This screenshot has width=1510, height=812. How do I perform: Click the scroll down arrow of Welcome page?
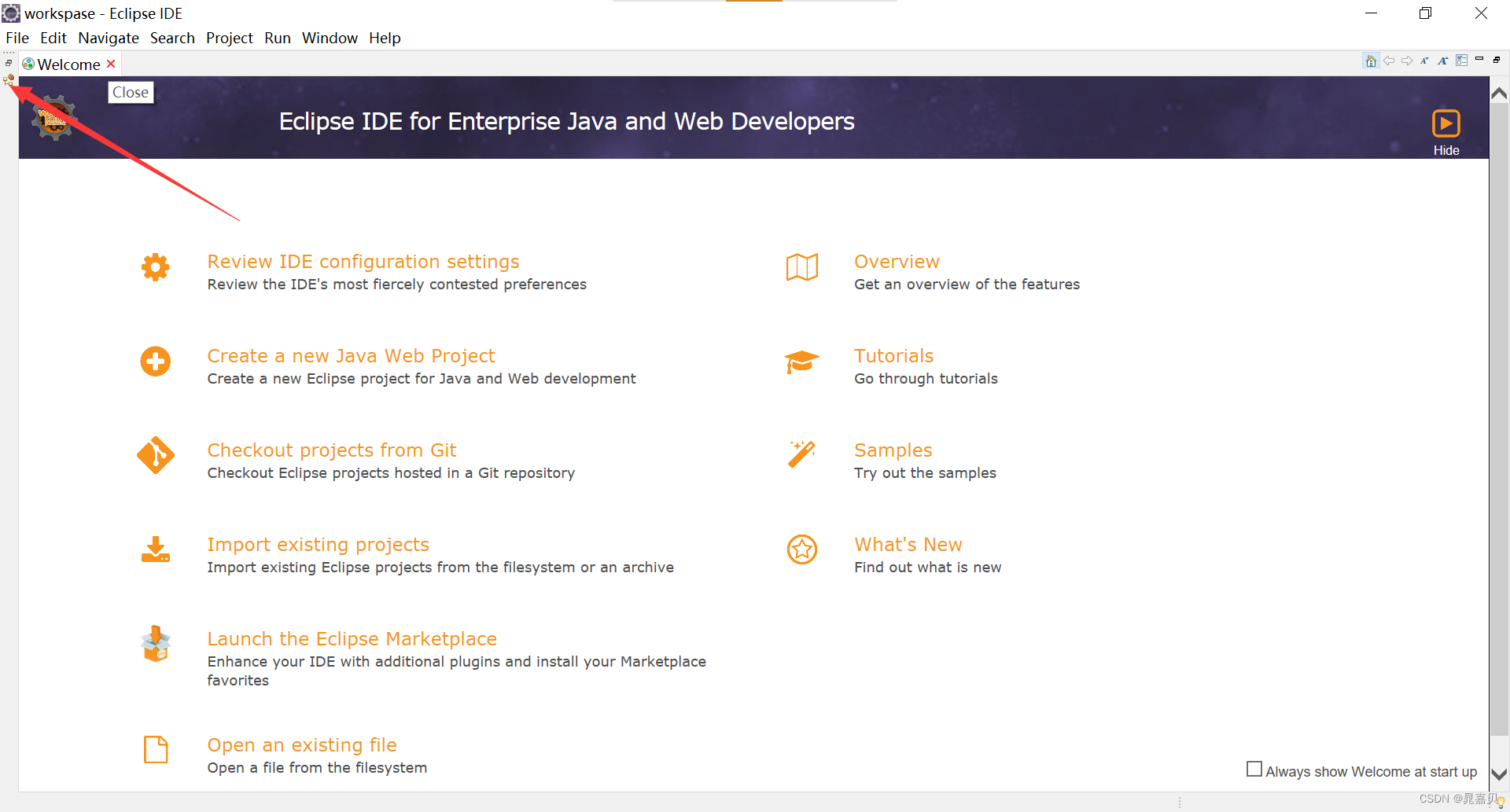click(x=1499, y=774)
